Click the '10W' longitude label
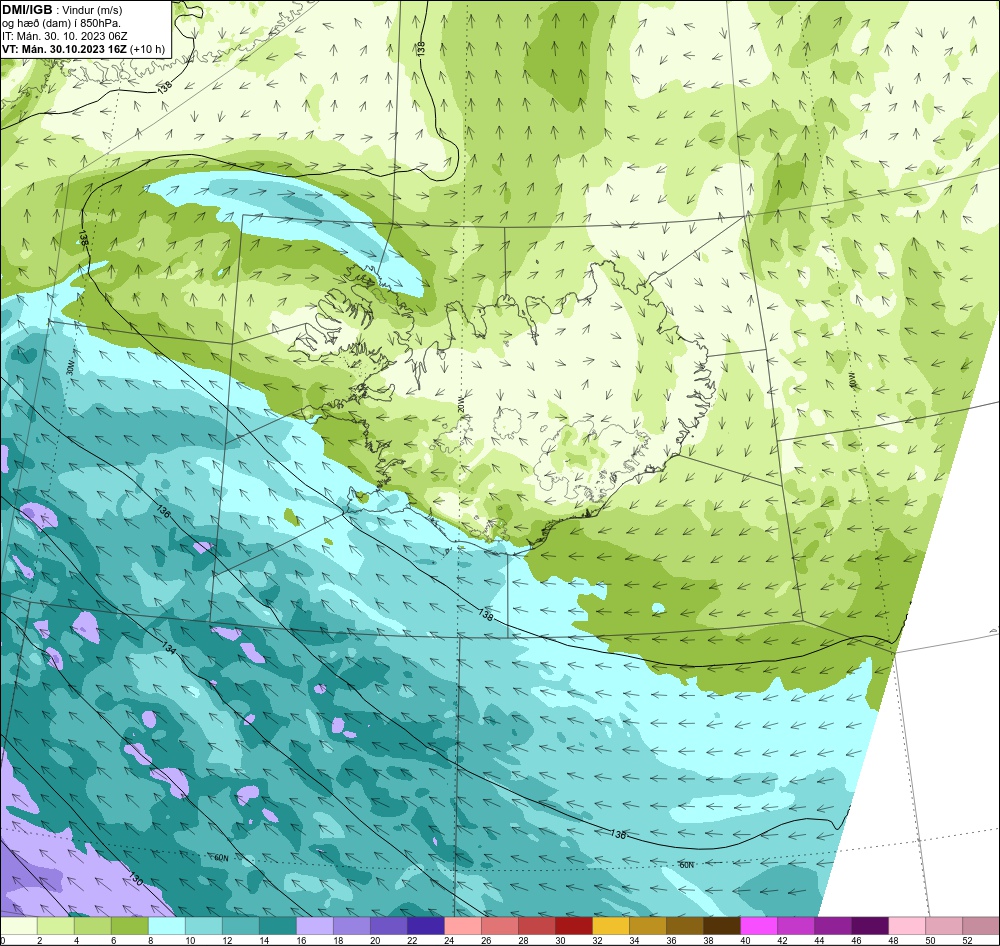 851,381
